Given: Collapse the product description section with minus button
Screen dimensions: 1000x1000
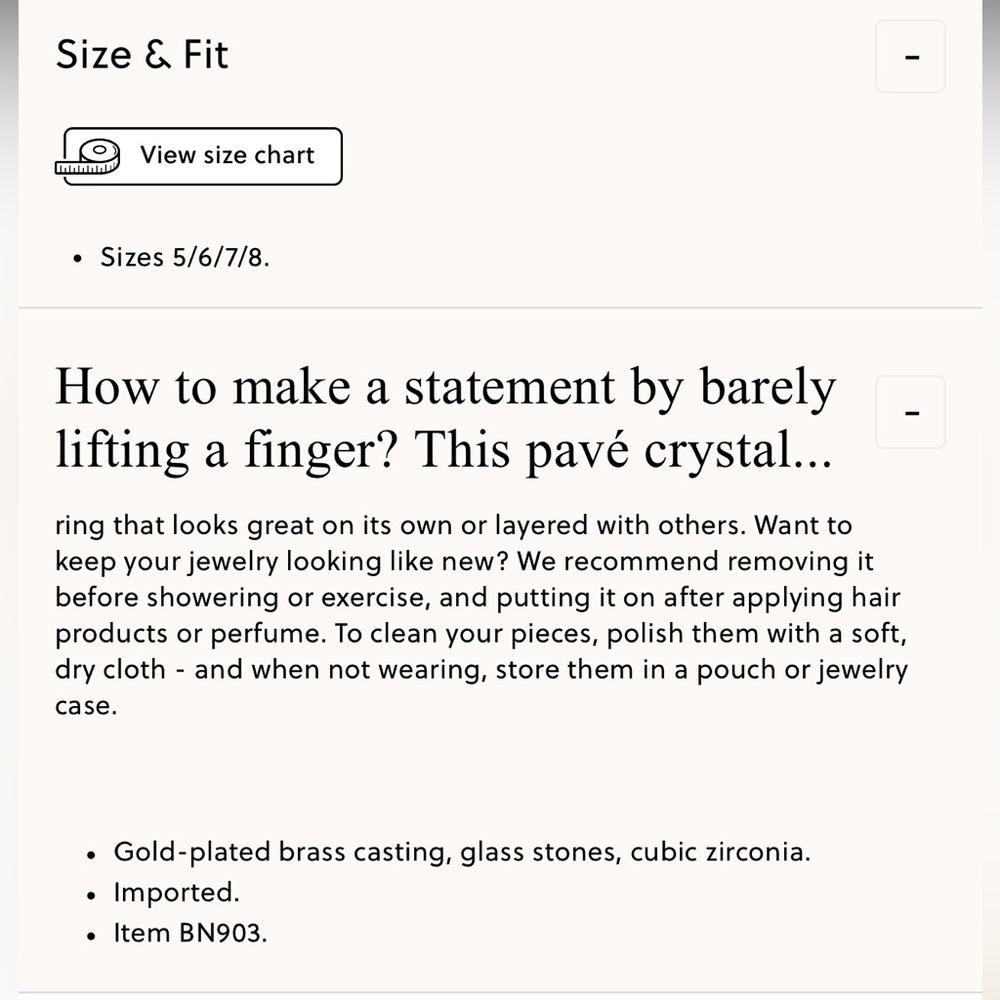Looking at the screenshot, I should click(x=910, y=412).
